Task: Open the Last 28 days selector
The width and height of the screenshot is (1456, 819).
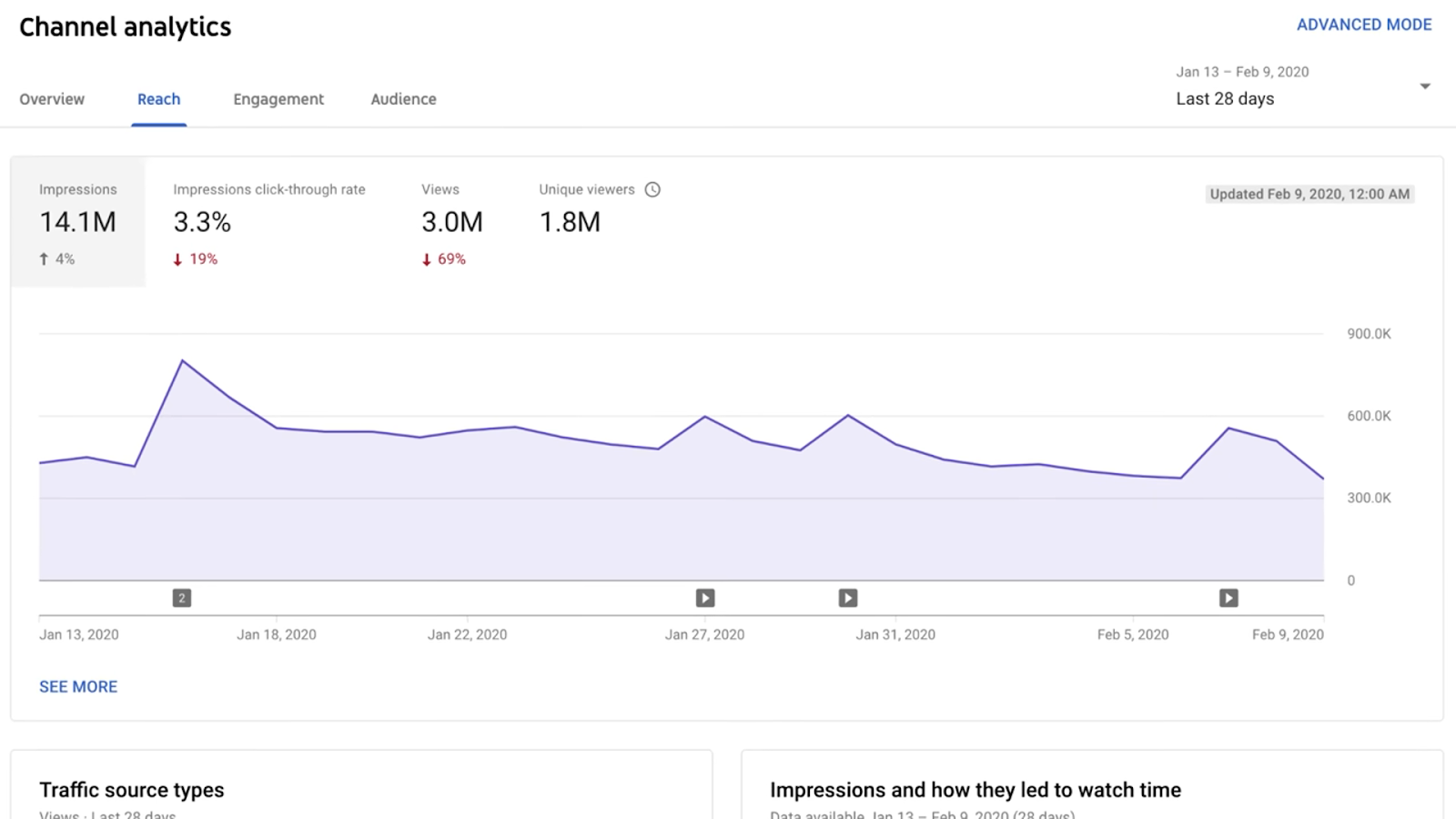Action: [x=1302, y=86]
